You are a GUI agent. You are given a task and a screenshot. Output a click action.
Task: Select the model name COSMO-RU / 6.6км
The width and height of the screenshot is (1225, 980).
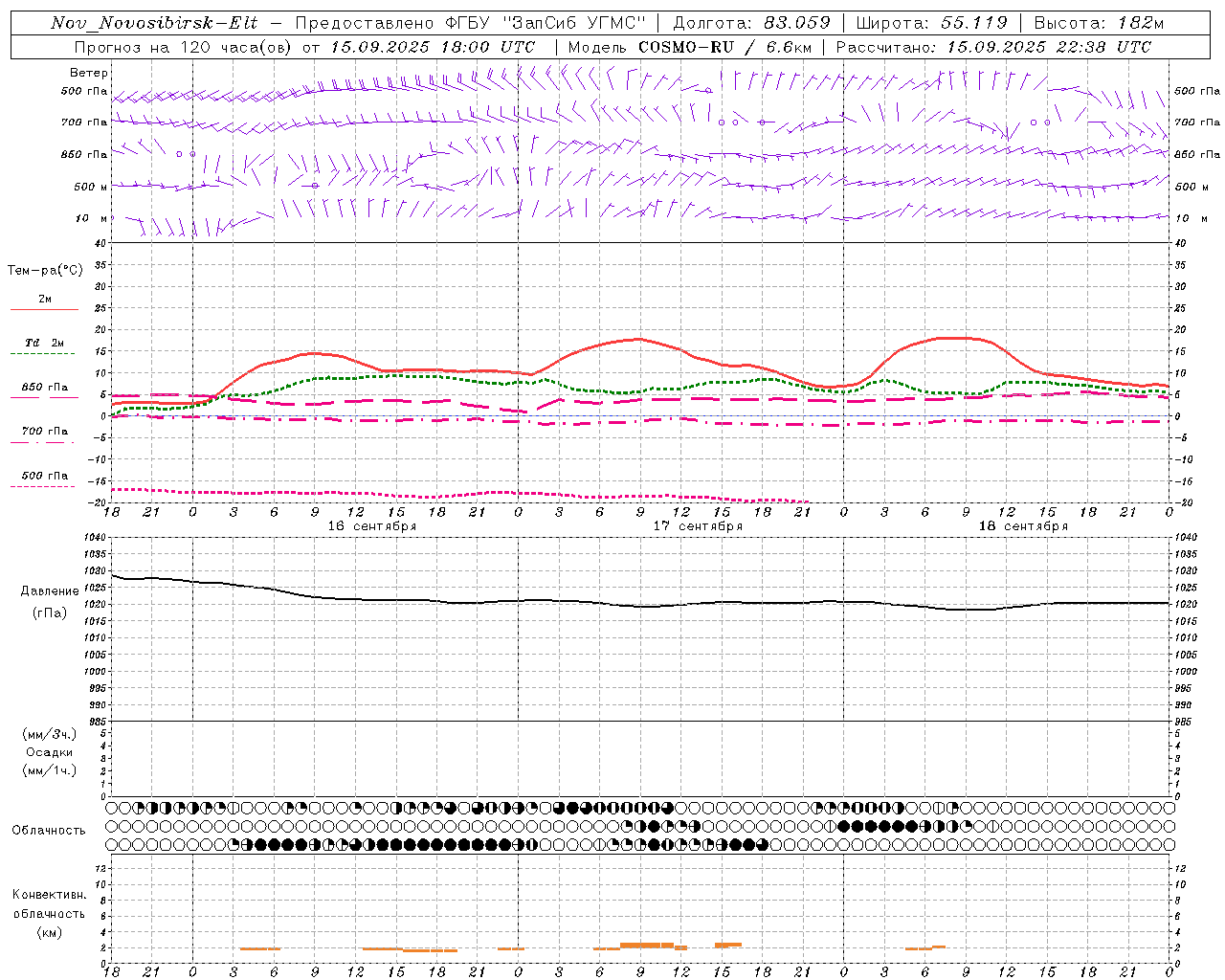(724, 47)
